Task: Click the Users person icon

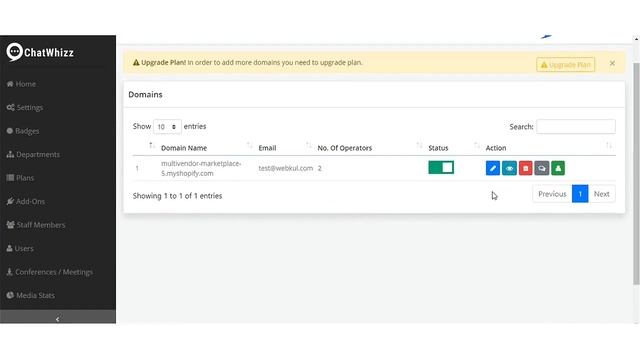Action: pyautogui.click(x=9, y=248)
